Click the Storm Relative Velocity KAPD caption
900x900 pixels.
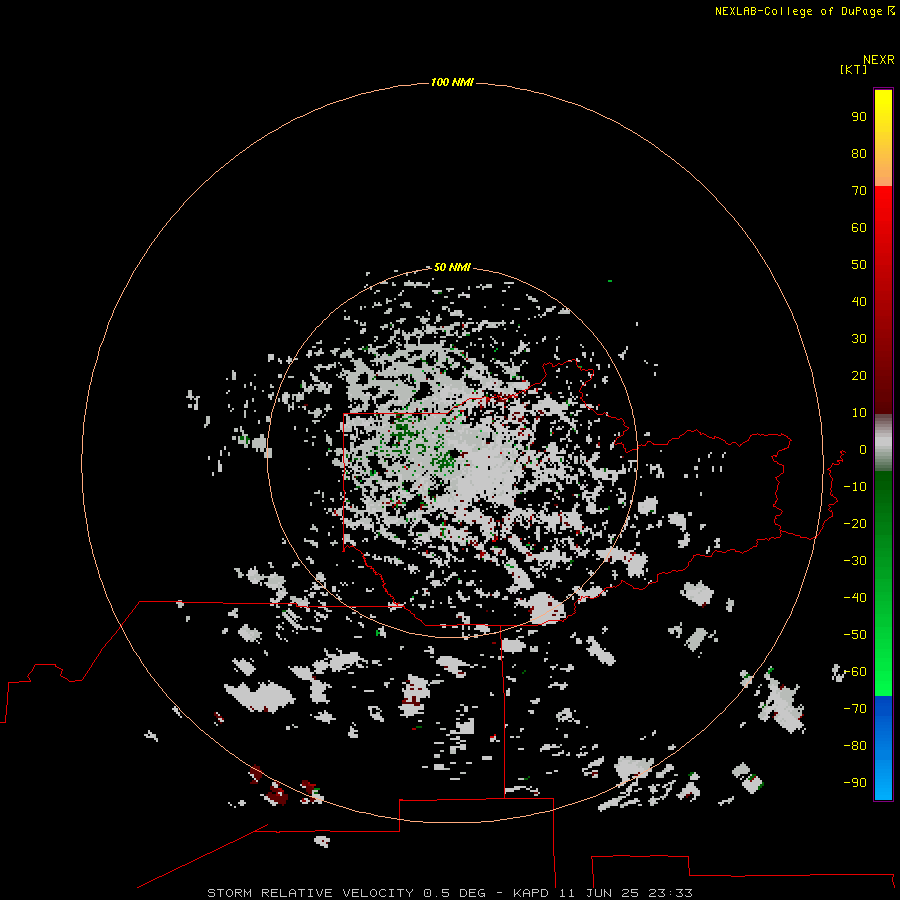pyautogui.click(x=450, y=893)
